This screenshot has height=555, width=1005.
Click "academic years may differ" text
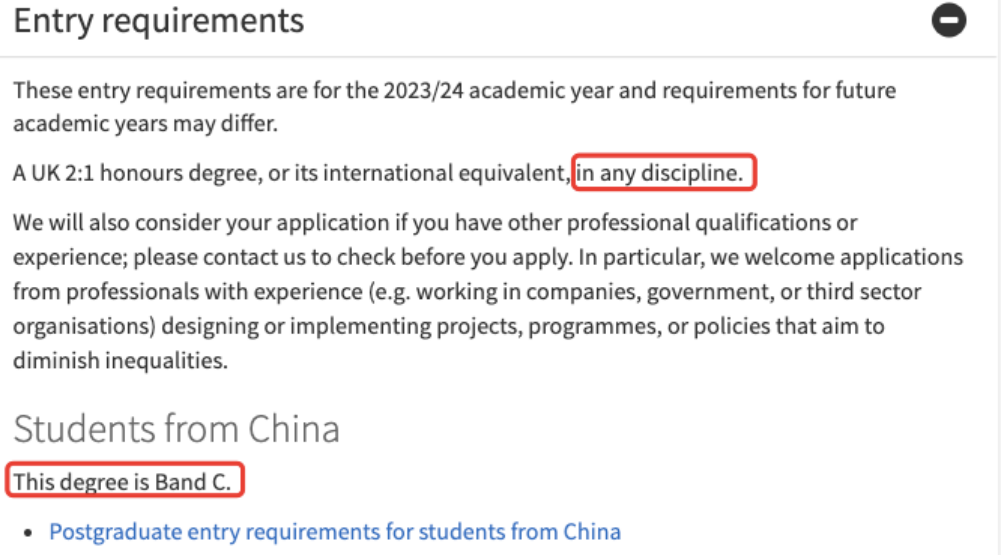coord(143,124)
